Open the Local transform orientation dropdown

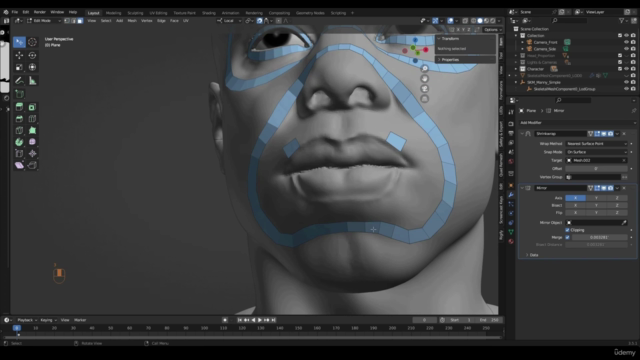click(x=229, y=20)
